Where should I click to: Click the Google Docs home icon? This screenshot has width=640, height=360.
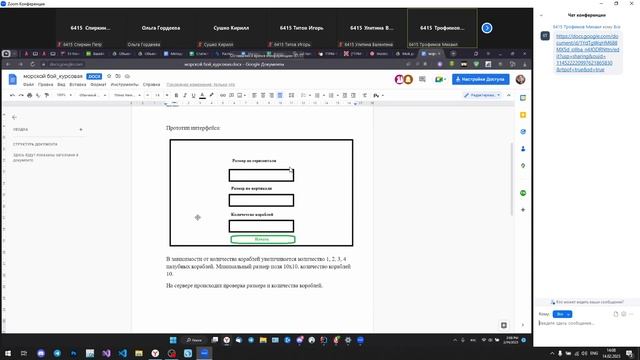[x=13, y=79]
